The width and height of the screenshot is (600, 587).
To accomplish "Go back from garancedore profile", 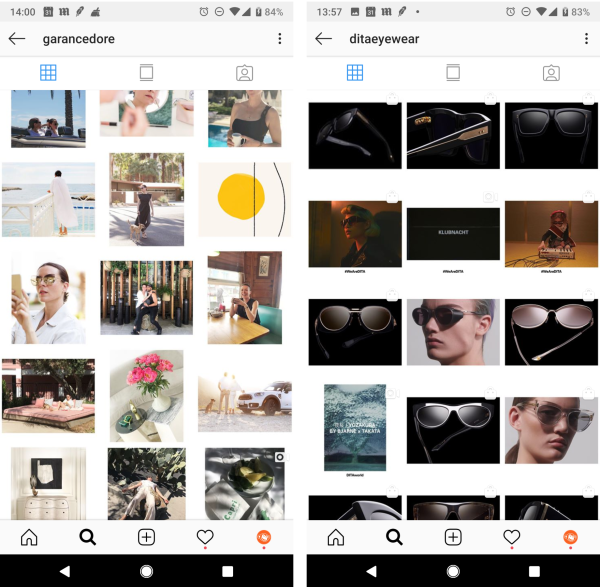I will 17,39.
